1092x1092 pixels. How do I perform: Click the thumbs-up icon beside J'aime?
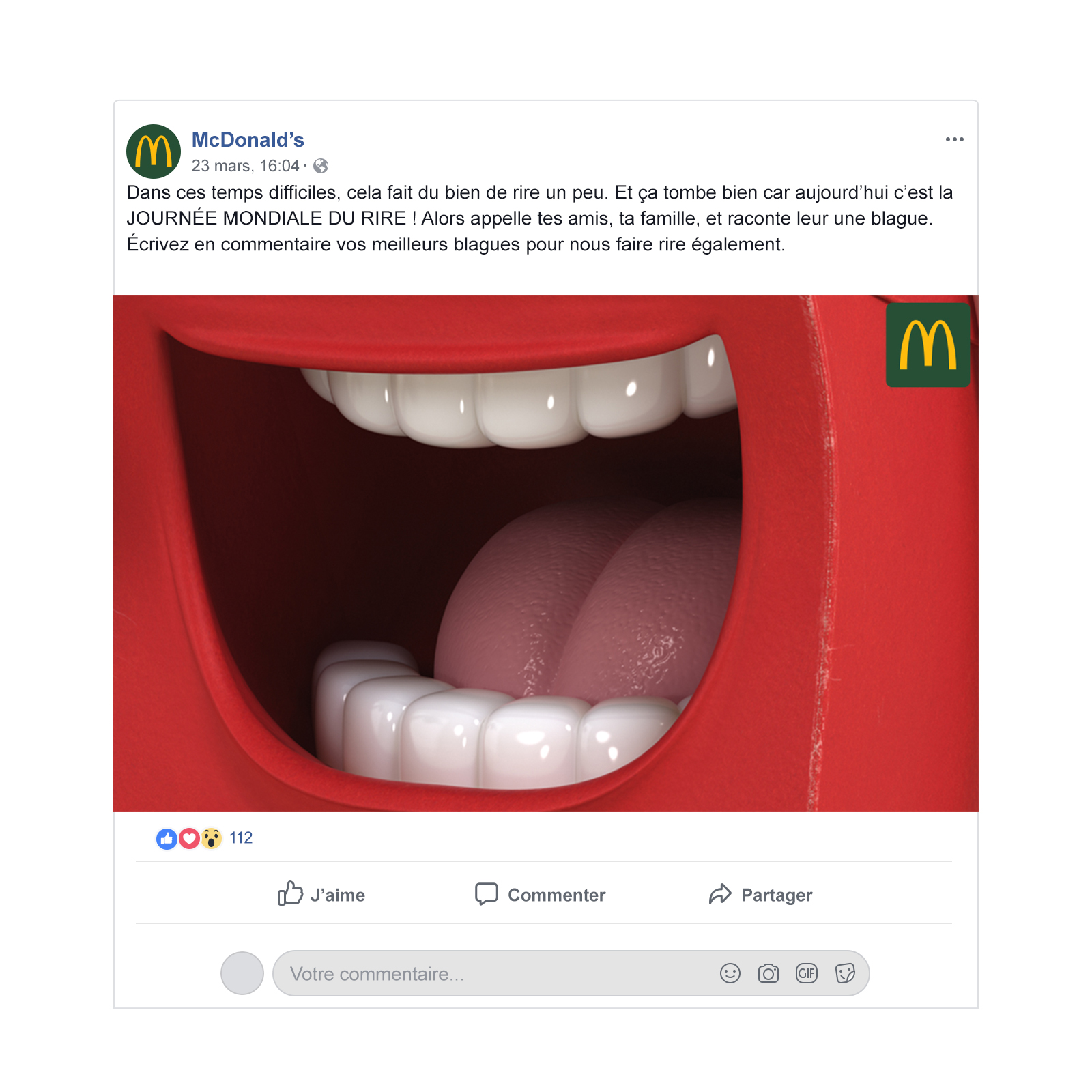click(290, 892)
